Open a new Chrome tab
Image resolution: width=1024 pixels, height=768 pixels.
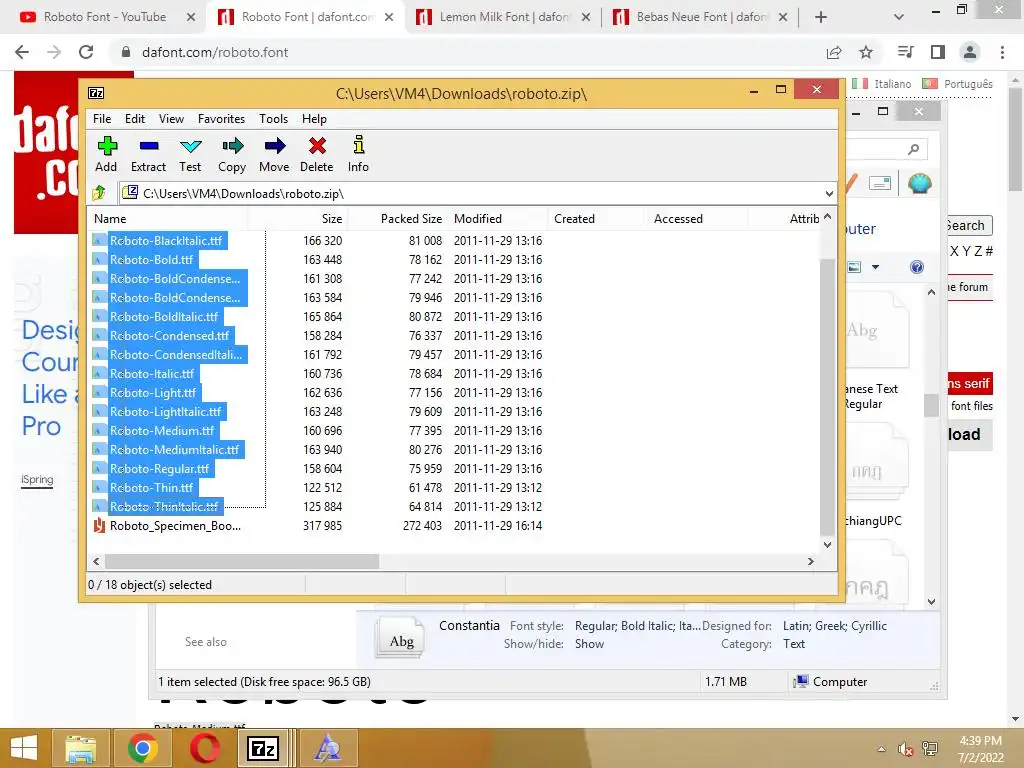pos(821,17)
